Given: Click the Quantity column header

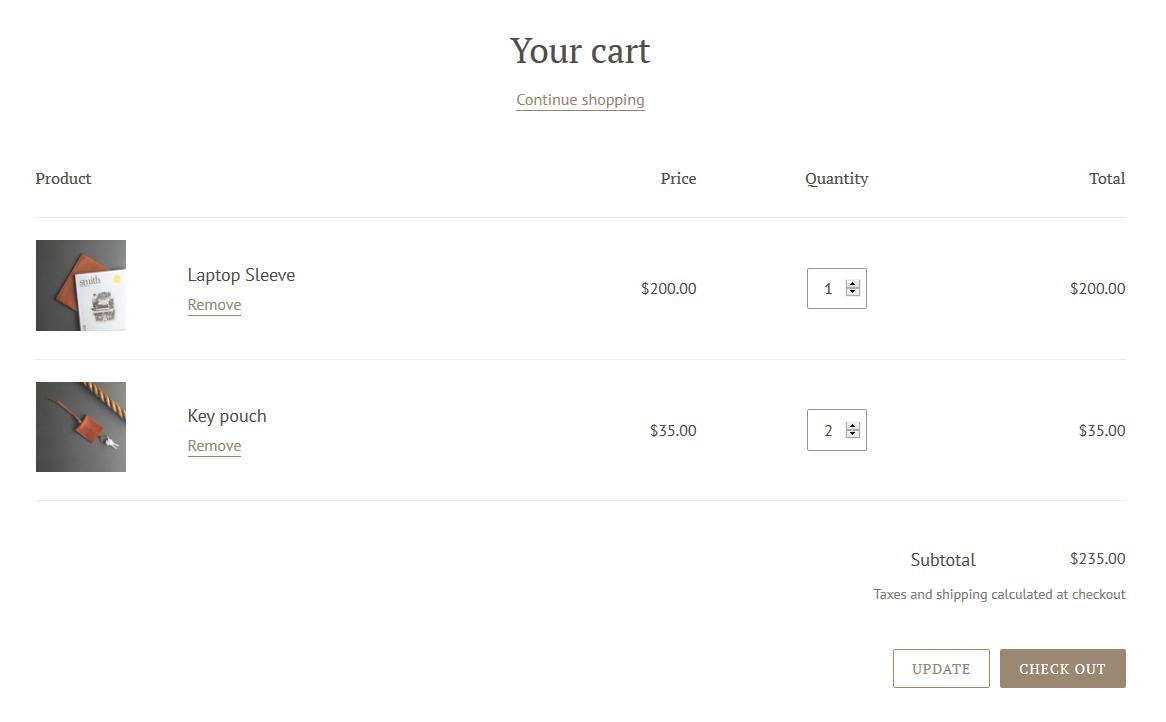Looking at the screenshot, I should 837,178.
